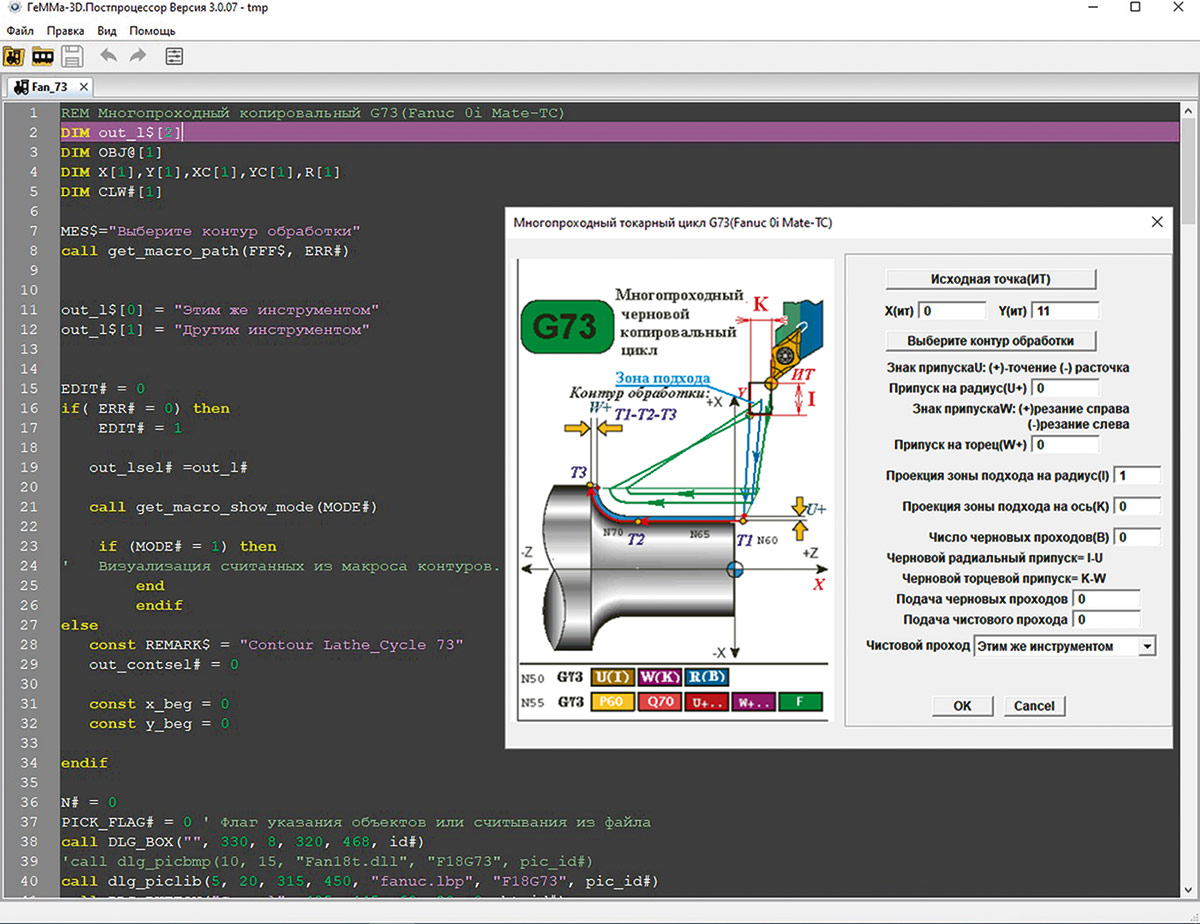Click the undo arrow icon

[108, 56]
